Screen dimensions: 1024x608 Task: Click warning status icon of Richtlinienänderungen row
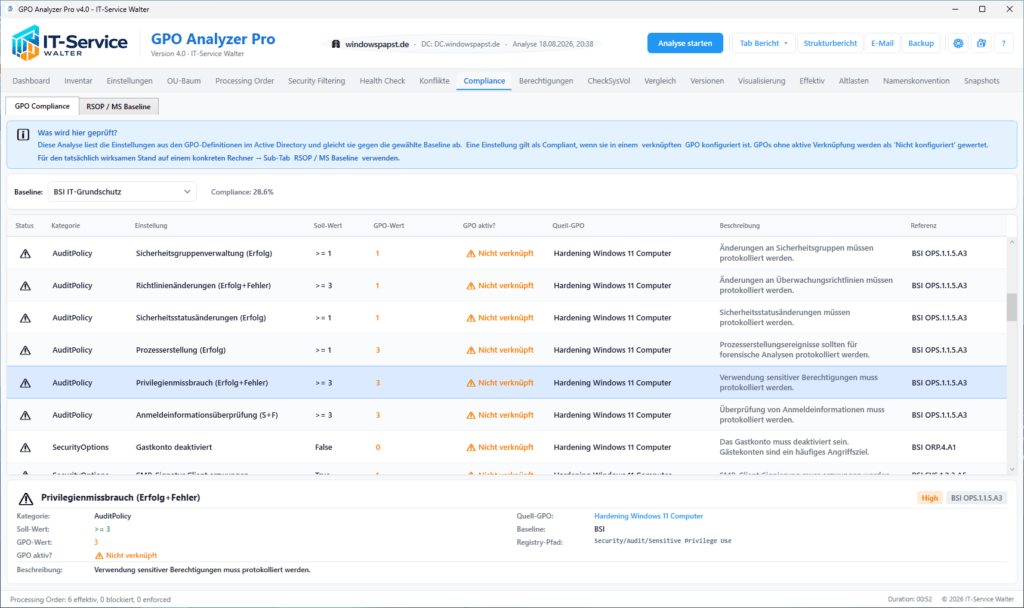pyautogui.click(x=25, y=285)
